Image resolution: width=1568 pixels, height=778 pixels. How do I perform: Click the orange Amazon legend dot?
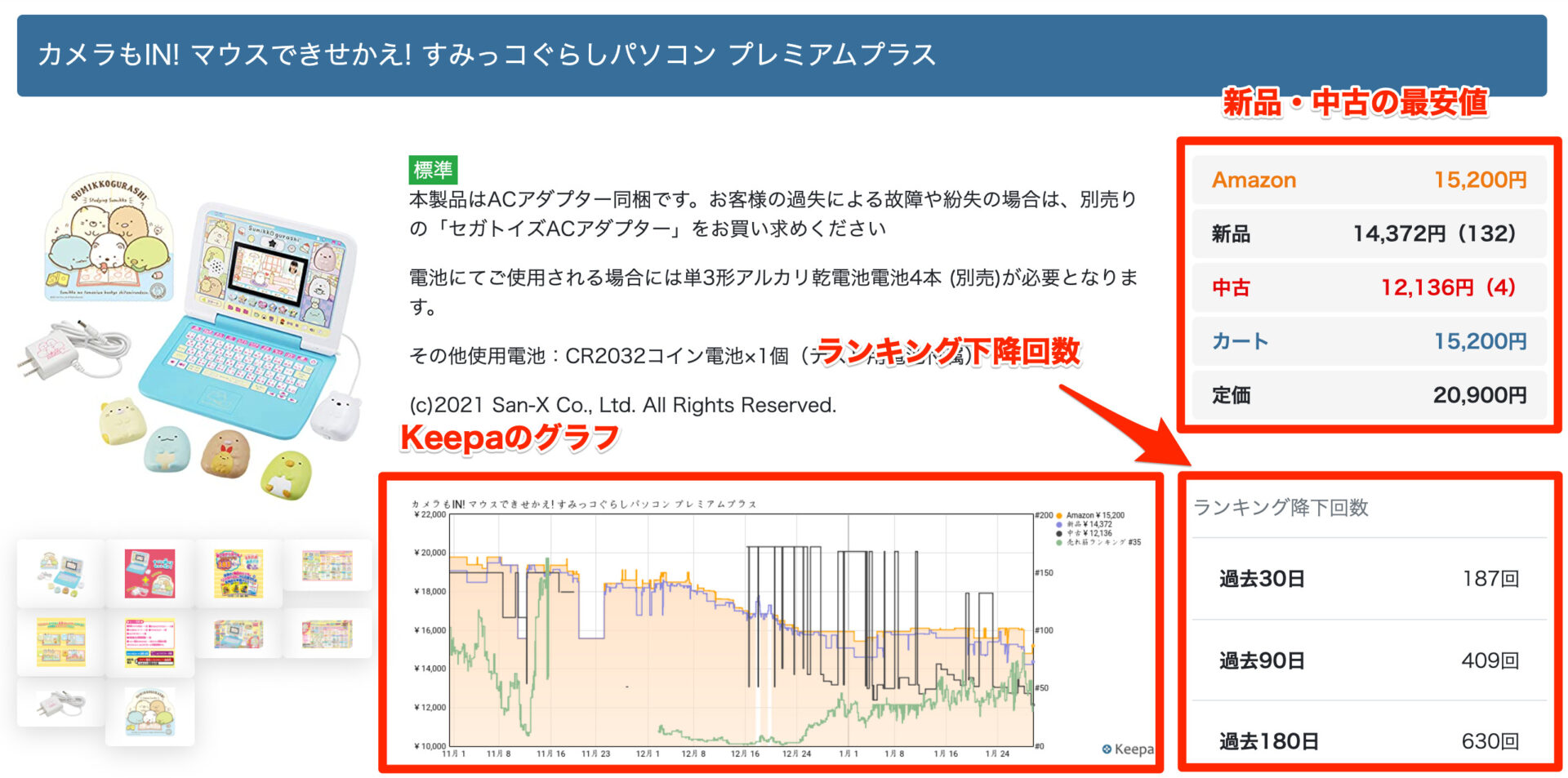[x=1059, y=515]
